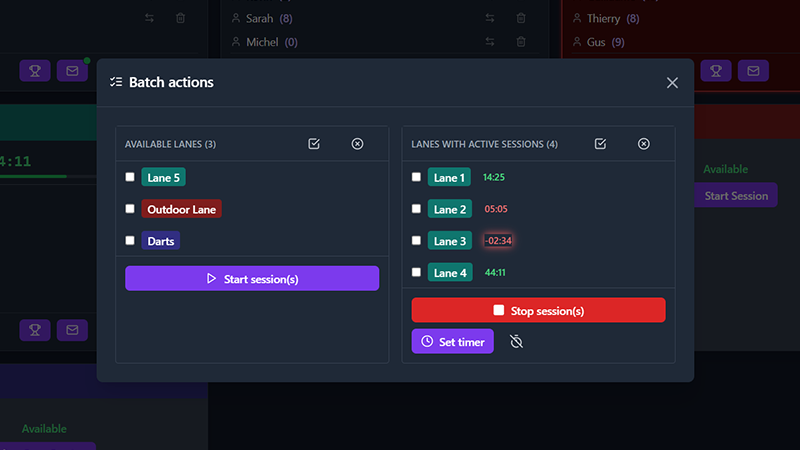800x450 pixels.
Task: Check the Lane 5 checkbox
Action: [130, 177]
